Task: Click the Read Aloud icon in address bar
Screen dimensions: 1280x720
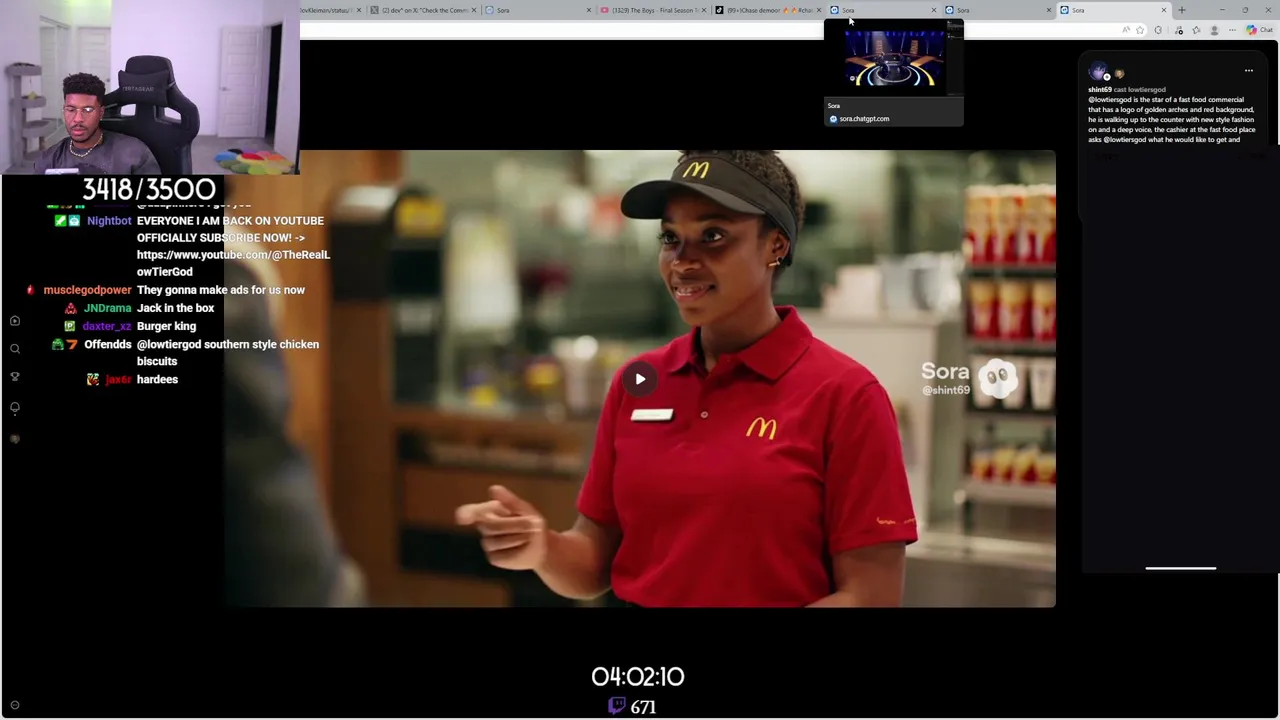Action: pos(1126,30)
